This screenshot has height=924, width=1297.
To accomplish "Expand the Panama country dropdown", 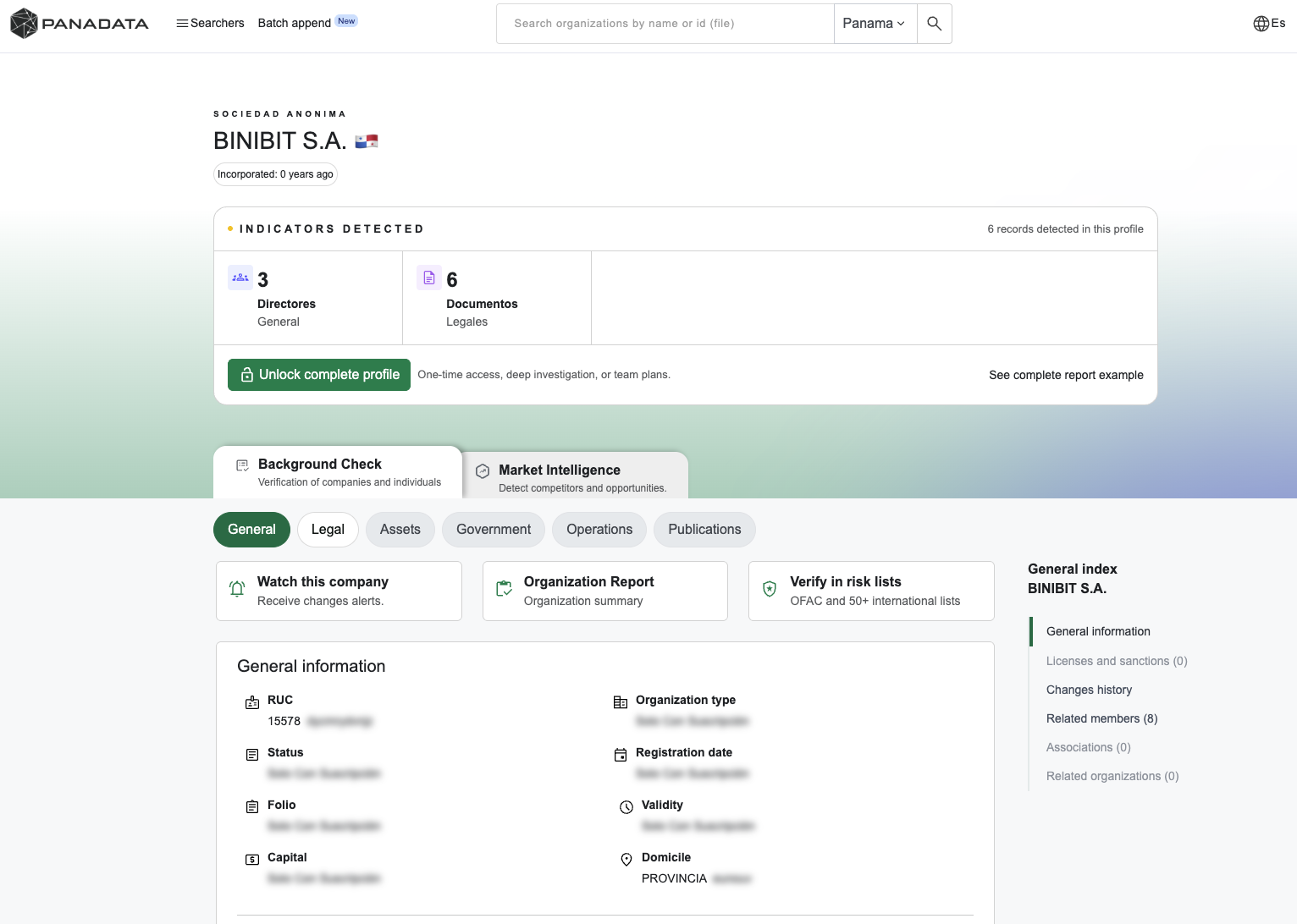I will pyautogui.click(x=875, y=24).
